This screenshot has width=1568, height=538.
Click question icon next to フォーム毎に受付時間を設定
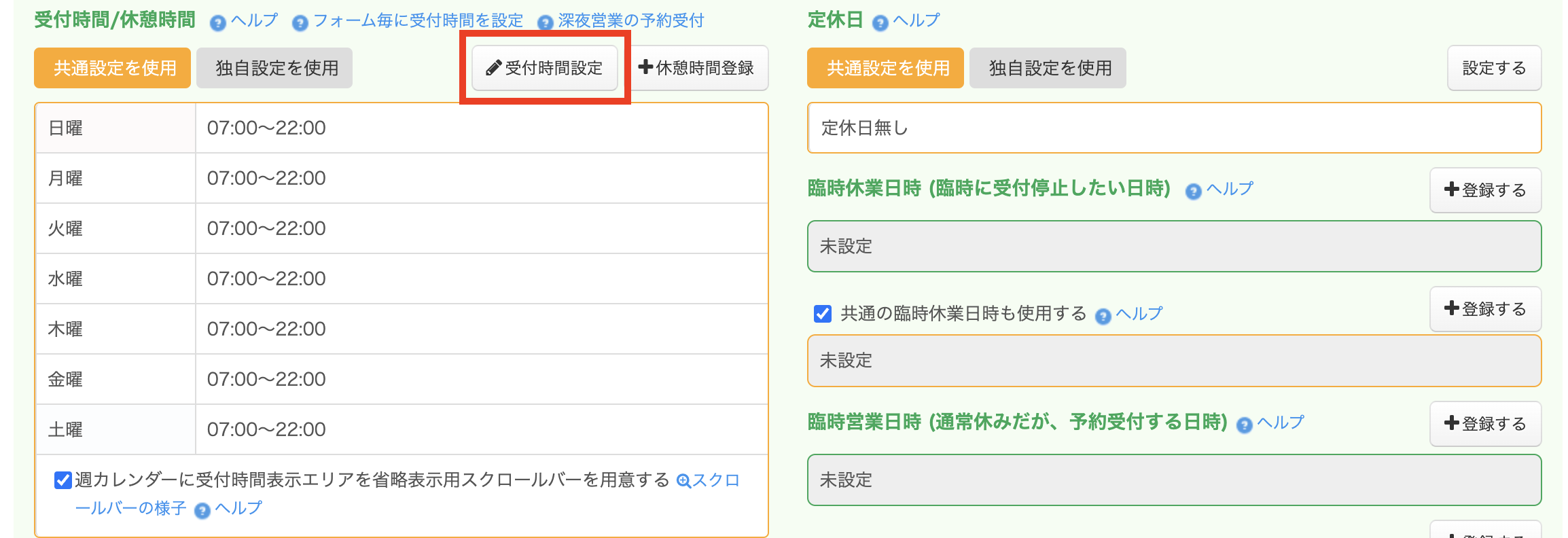click(300, 23)
